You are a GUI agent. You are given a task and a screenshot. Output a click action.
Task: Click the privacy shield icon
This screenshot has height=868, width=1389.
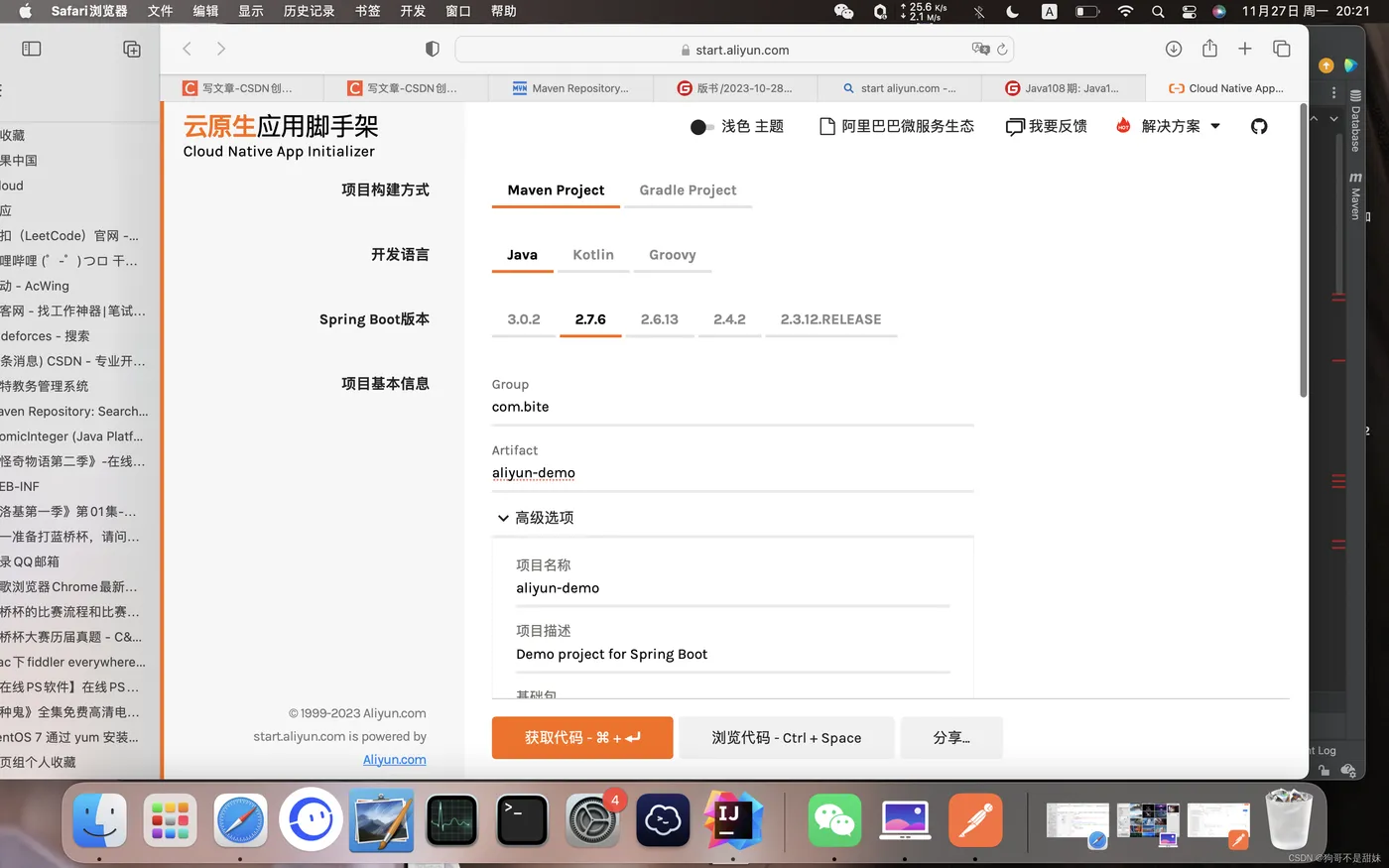[433, 49]
